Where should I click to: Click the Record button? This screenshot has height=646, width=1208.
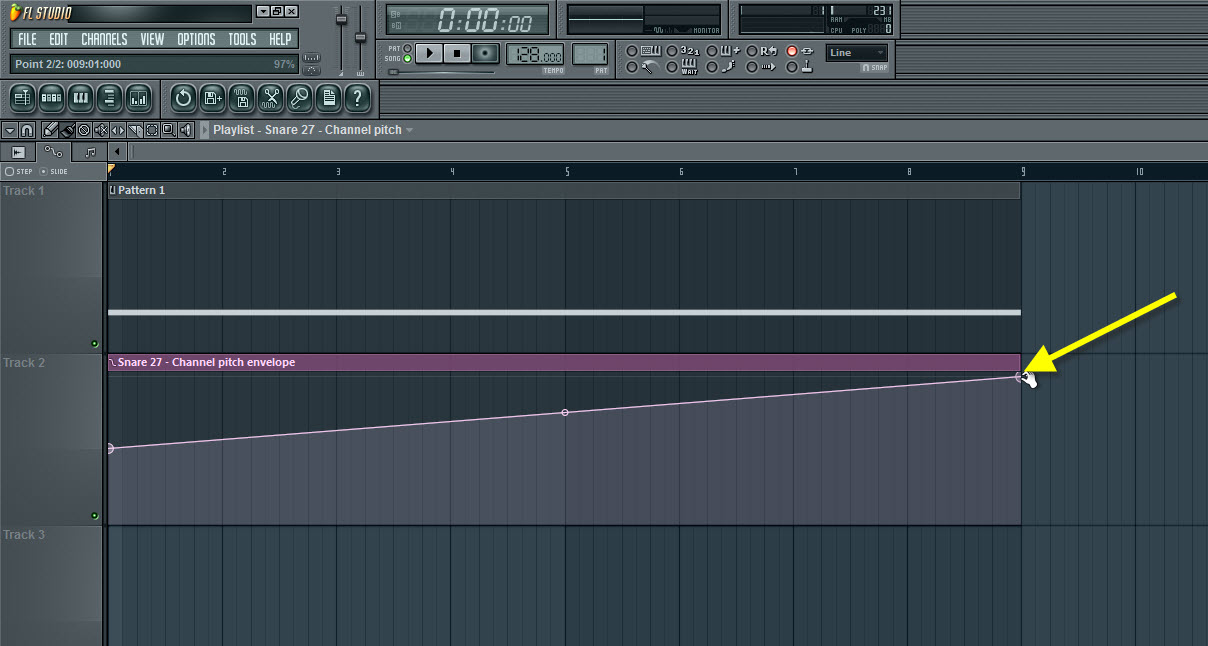pyautogui.click(x=485, y=53)
